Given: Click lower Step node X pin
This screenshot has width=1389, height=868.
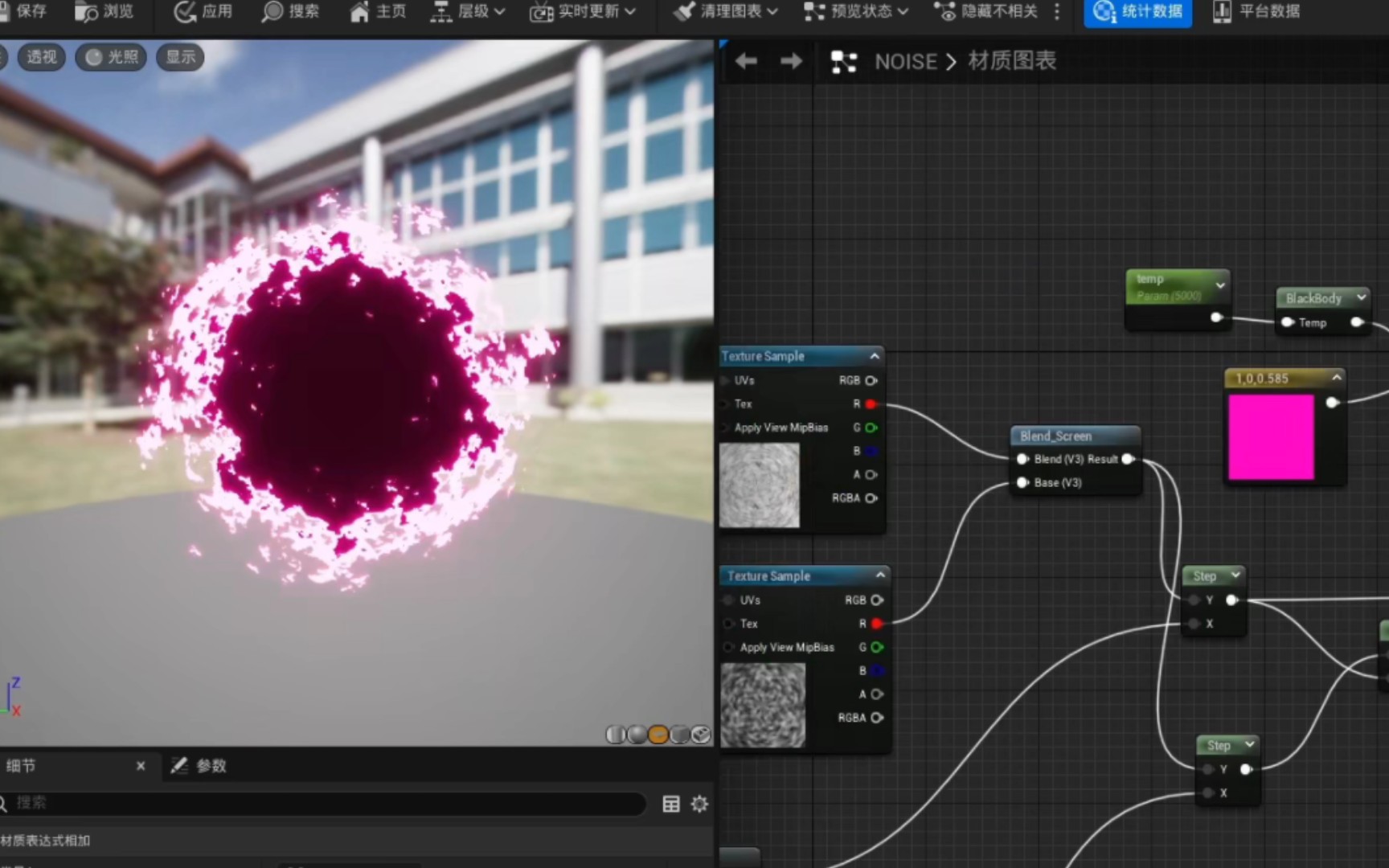Looking at the screenshot, I should 1207,793.
